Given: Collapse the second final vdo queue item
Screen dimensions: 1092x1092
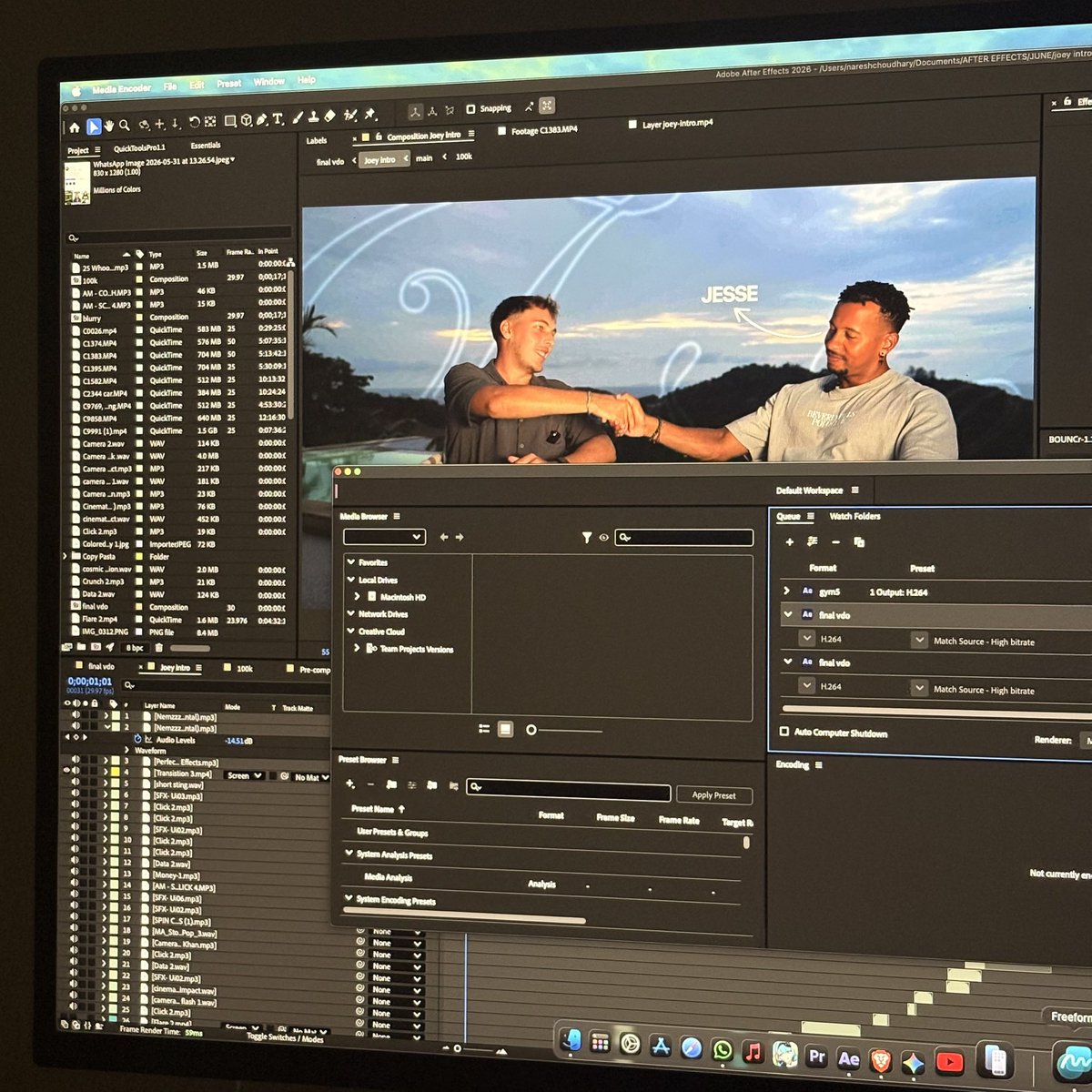Looking at the screenshot, I should pyautogui.click(x=787, y=662).
